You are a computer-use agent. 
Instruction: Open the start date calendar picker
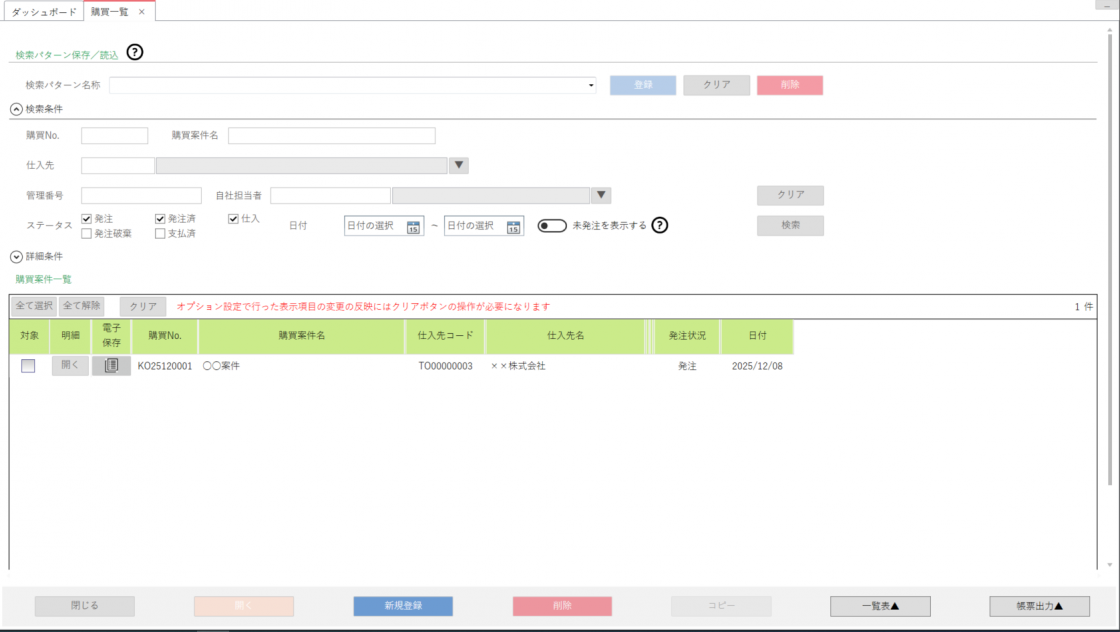click(413, 227)
